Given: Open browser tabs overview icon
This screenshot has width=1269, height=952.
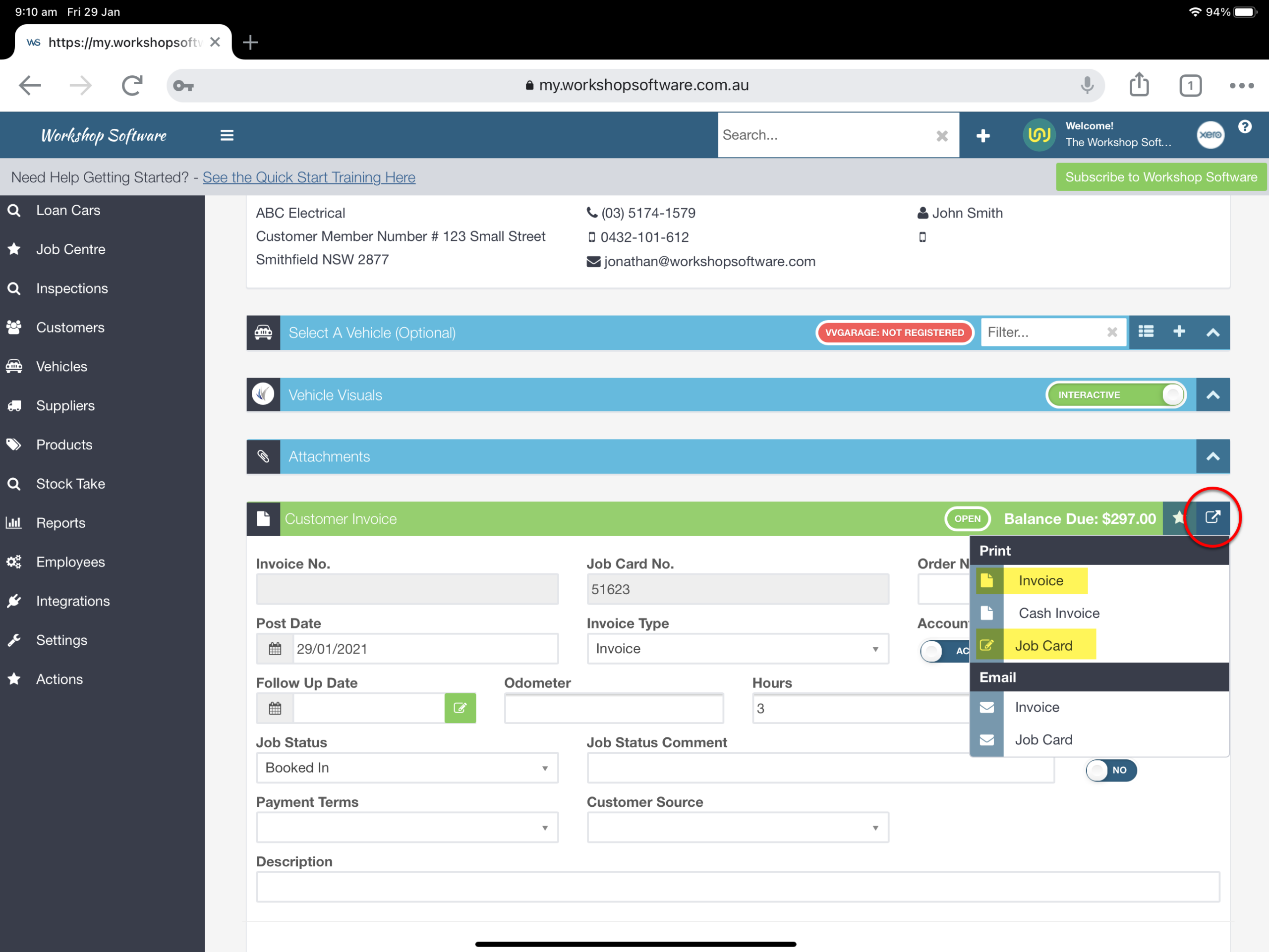Looking at the screenshot, I should pyautogui.click(x=1190, y=85).
